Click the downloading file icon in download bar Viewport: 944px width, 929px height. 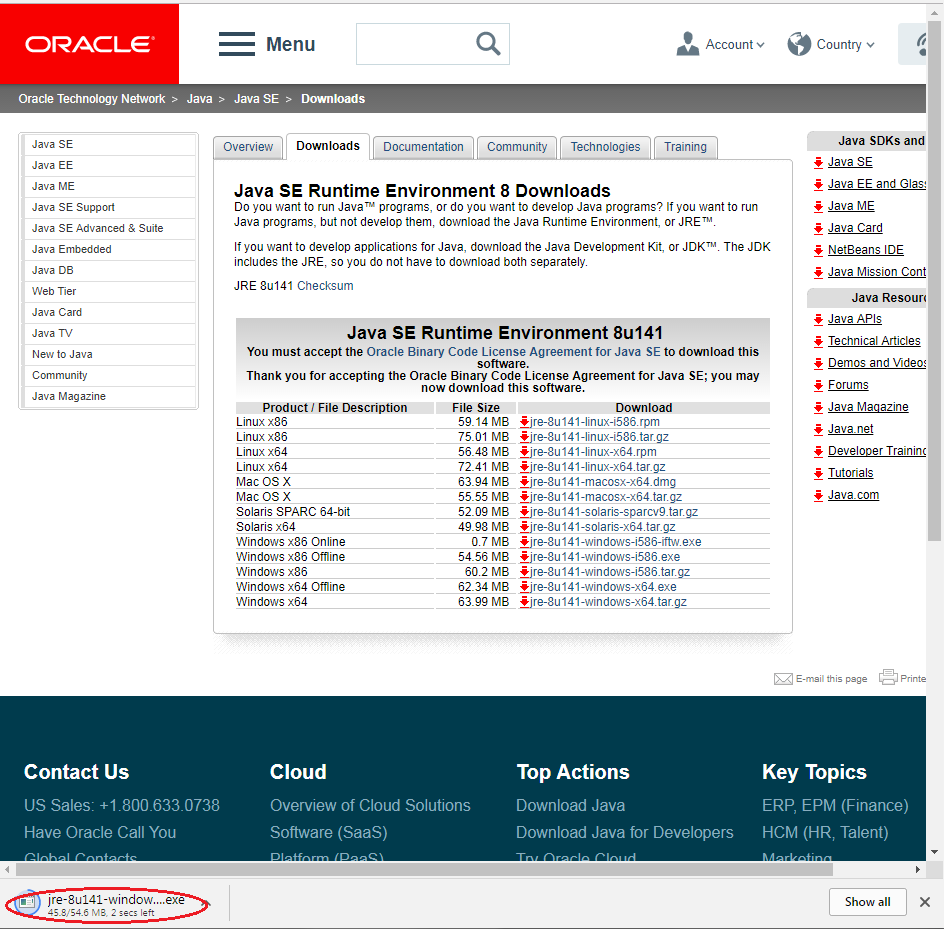coord(27,903)
